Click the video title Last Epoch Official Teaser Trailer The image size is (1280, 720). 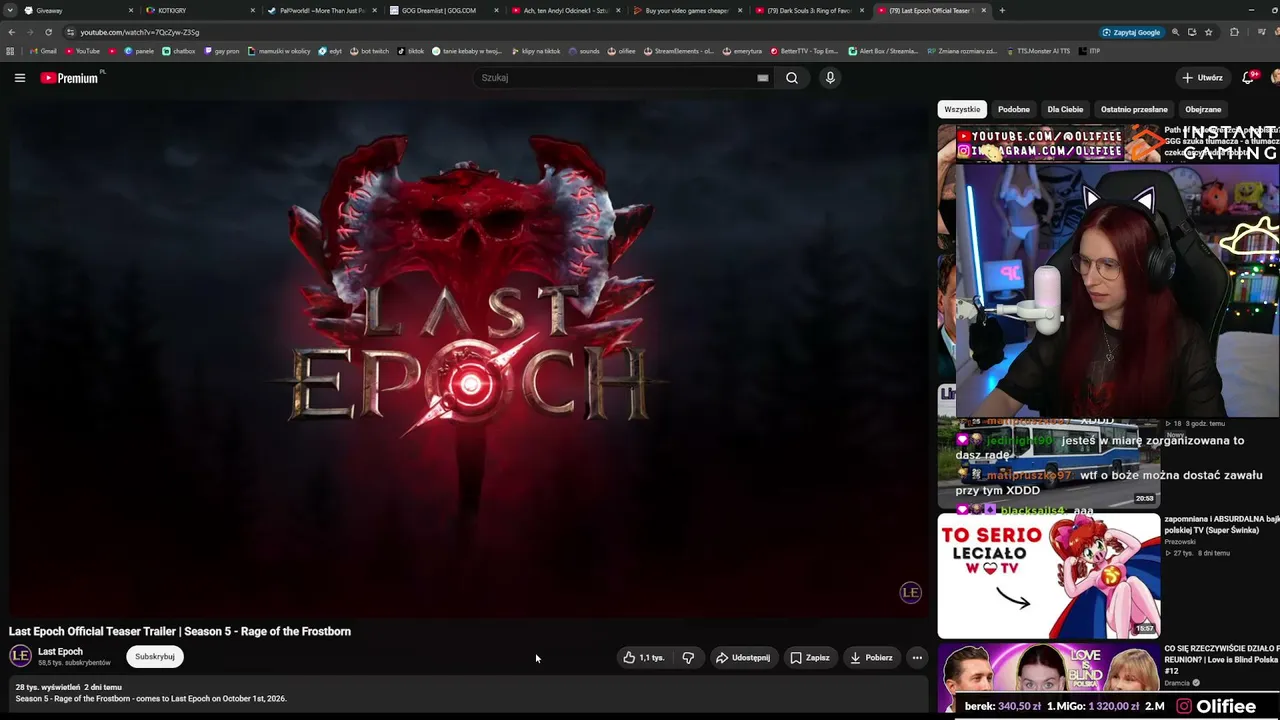click(x=180, y=631)
